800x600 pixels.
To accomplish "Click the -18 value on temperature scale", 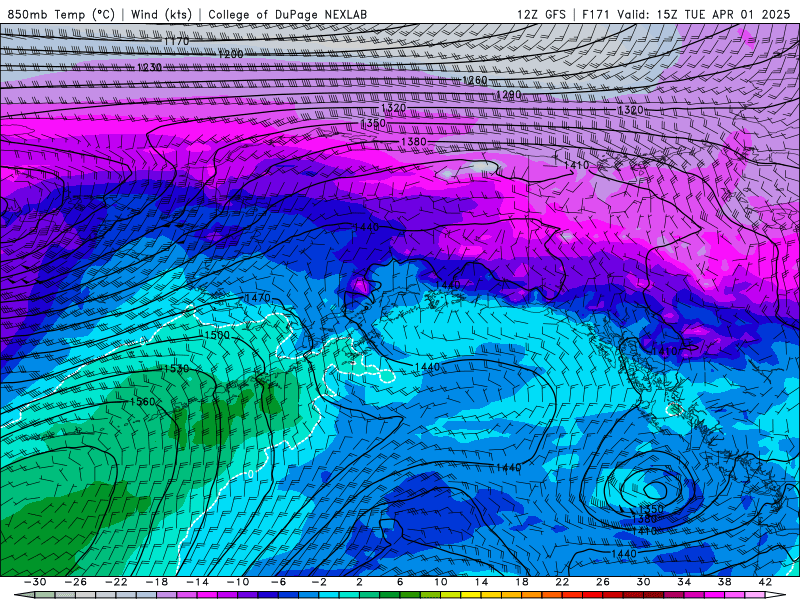I will pyautogui.click(x=157, y=582).
